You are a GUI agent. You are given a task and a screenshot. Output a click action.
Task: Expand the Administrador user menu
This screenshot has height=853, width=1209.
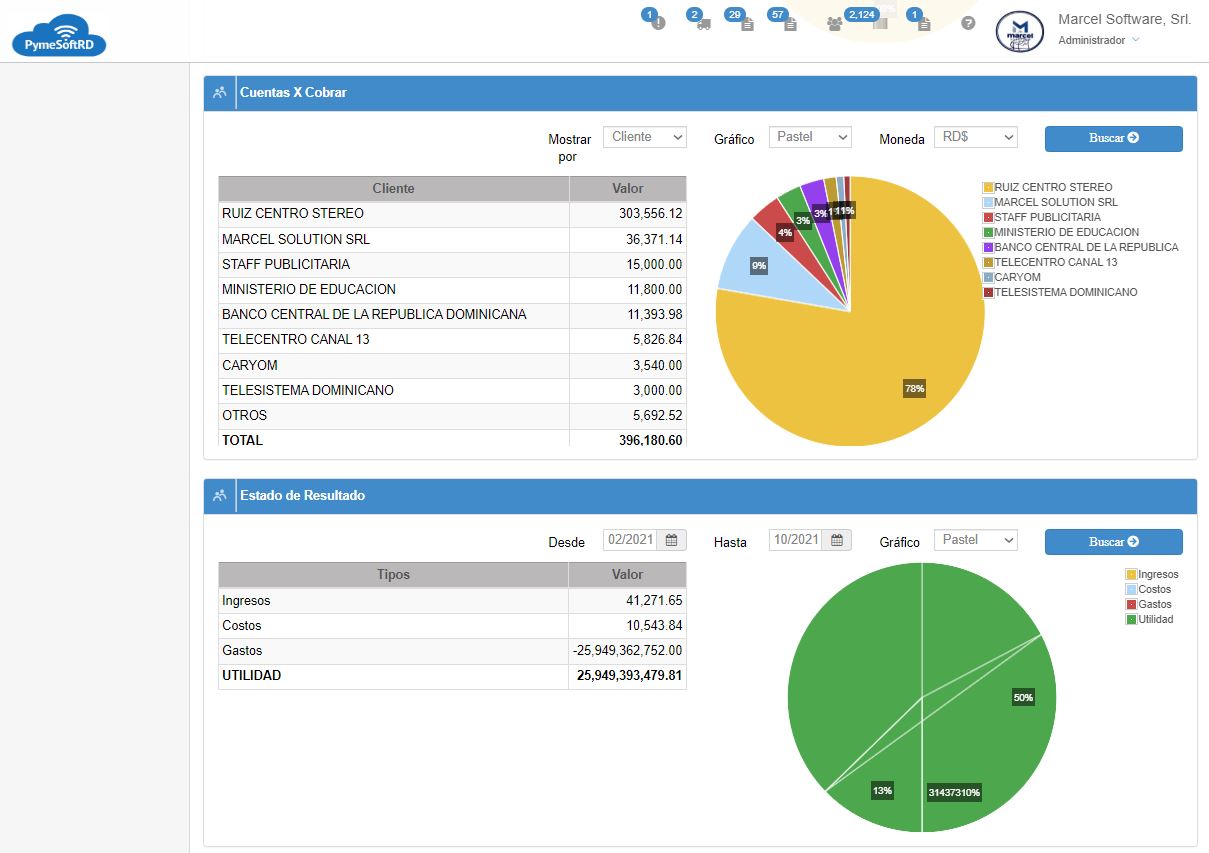(x=1098, y=41)
